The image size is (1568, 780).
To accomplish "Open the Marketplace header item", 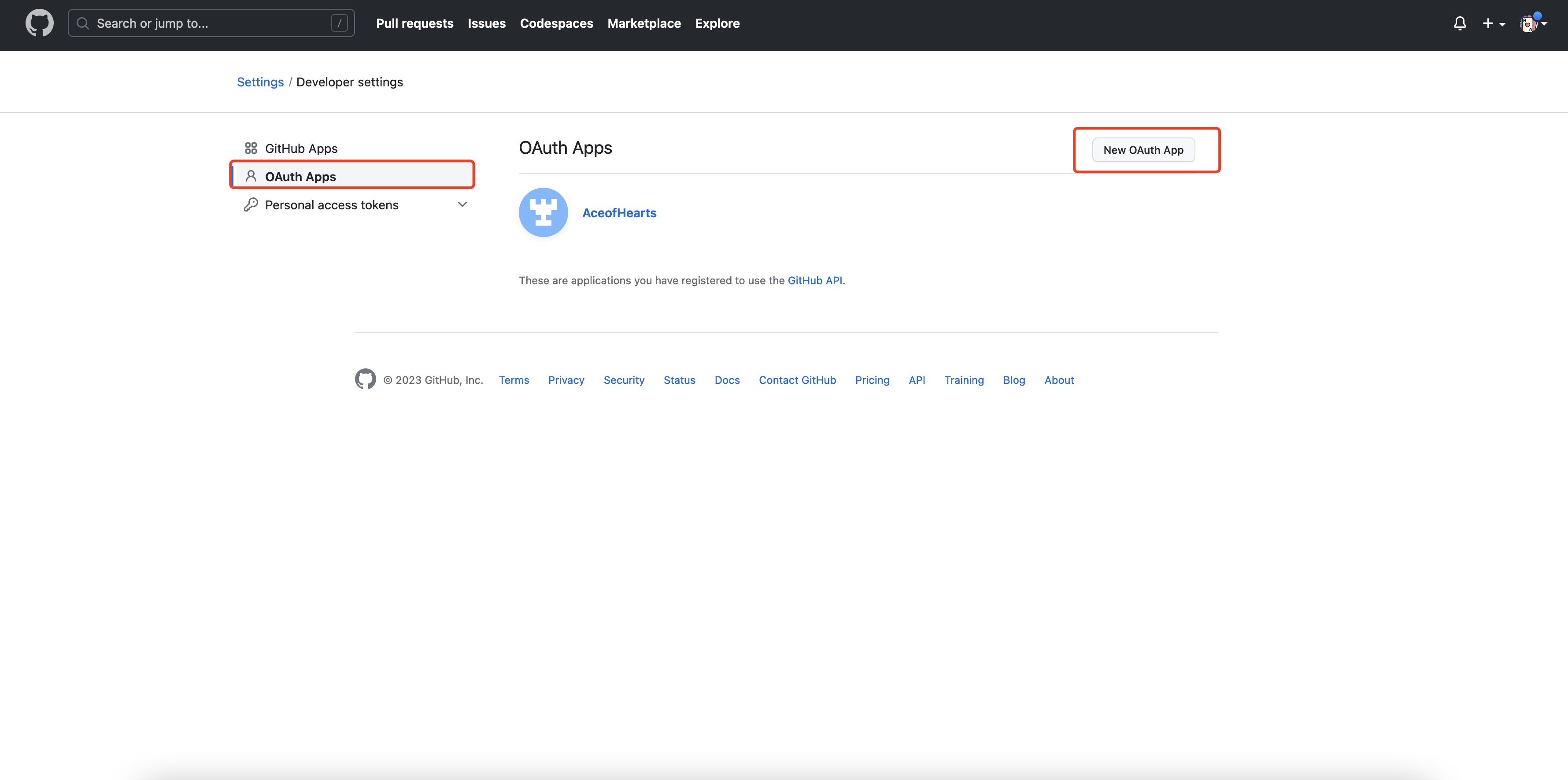I will 643,23.
